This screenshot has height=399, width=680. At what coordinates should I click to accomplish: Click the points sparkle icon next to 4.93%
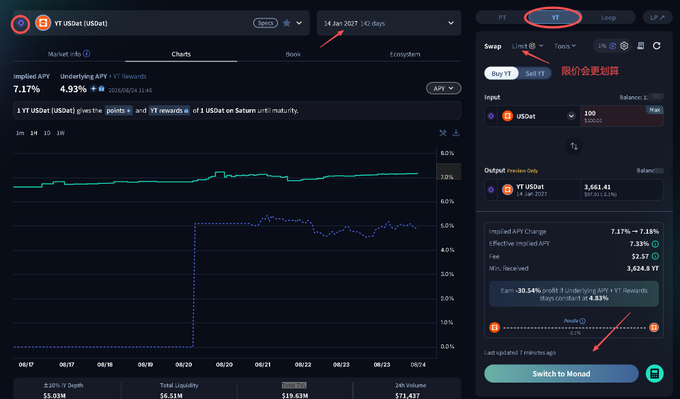(93, 88)
